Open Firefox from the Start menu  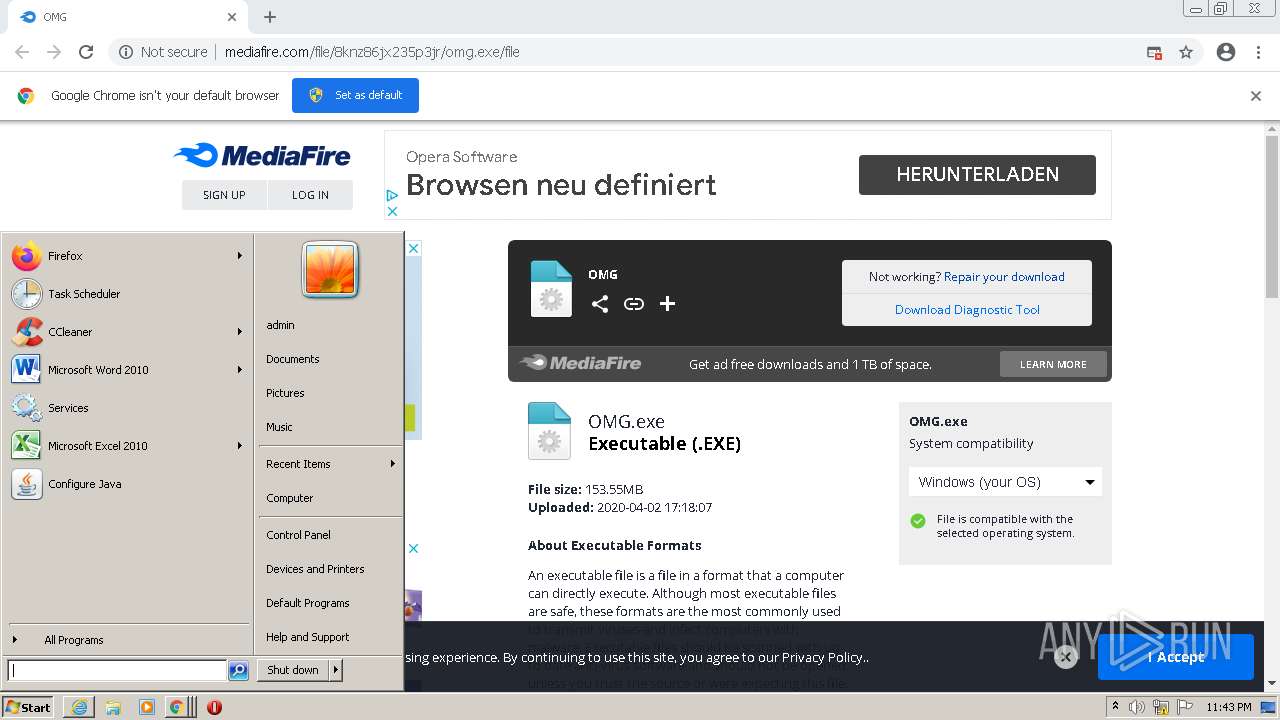[x=127, y=256]
